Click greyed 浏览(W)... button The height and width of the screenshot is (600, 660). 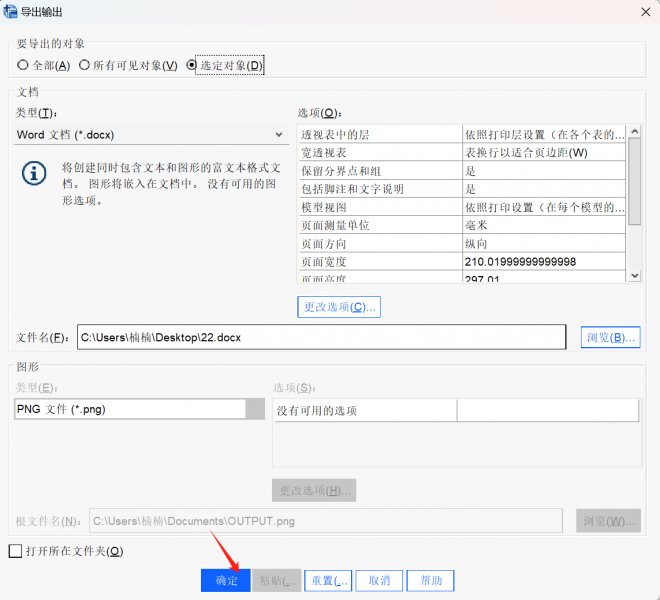tap(609, 521)
